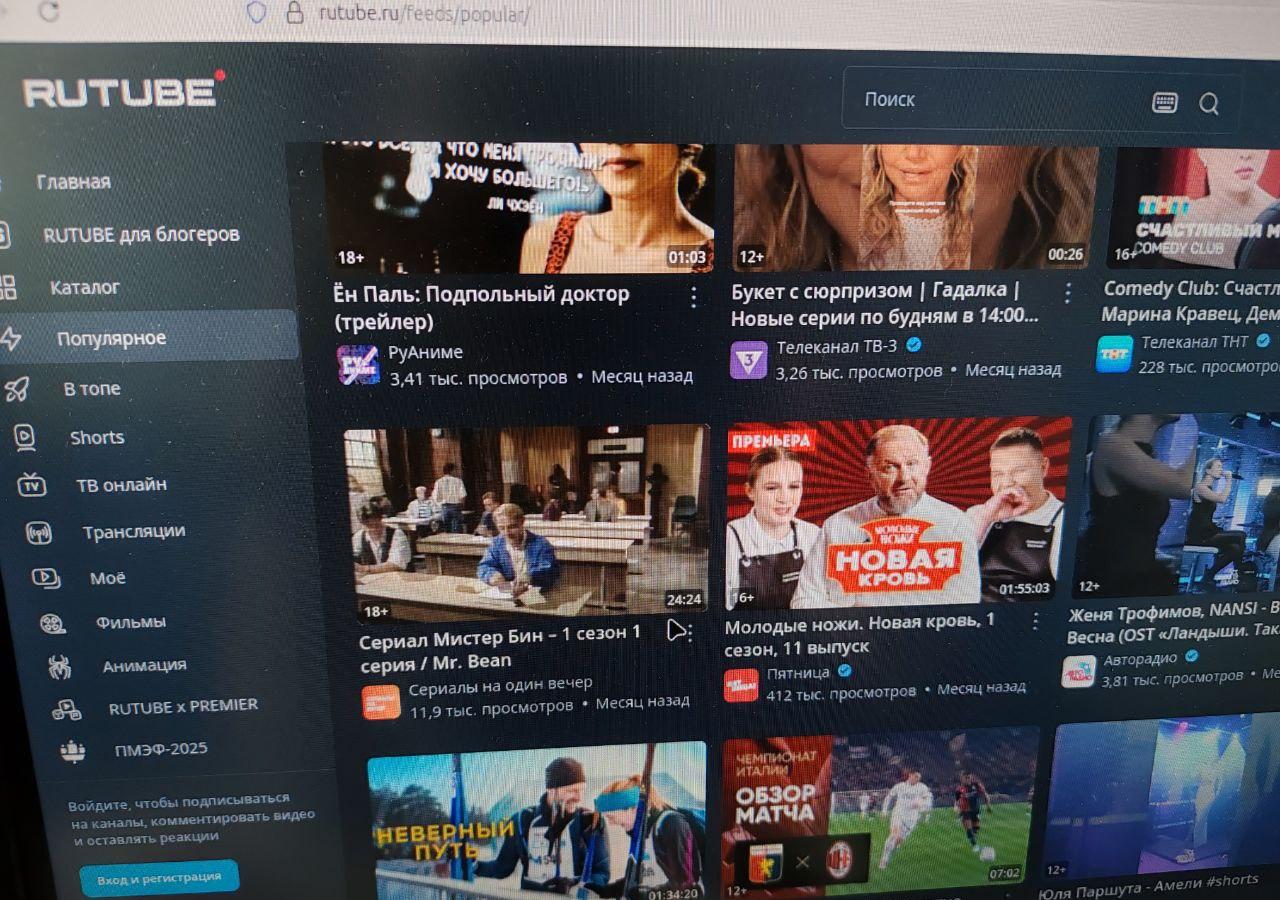This screenshot has width=1280, height=900.
Task: Open the on-screen keyboard in search
Action: 1165,102
